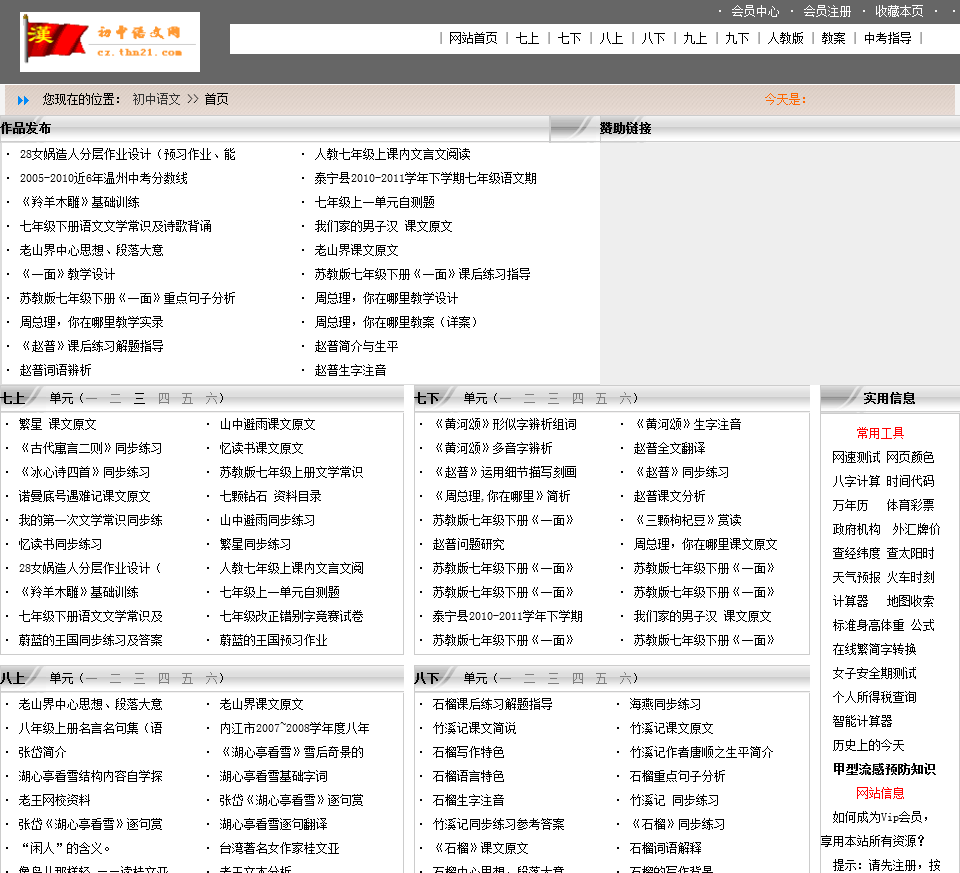Open 海燕同步练习 link

click(666, 704)
